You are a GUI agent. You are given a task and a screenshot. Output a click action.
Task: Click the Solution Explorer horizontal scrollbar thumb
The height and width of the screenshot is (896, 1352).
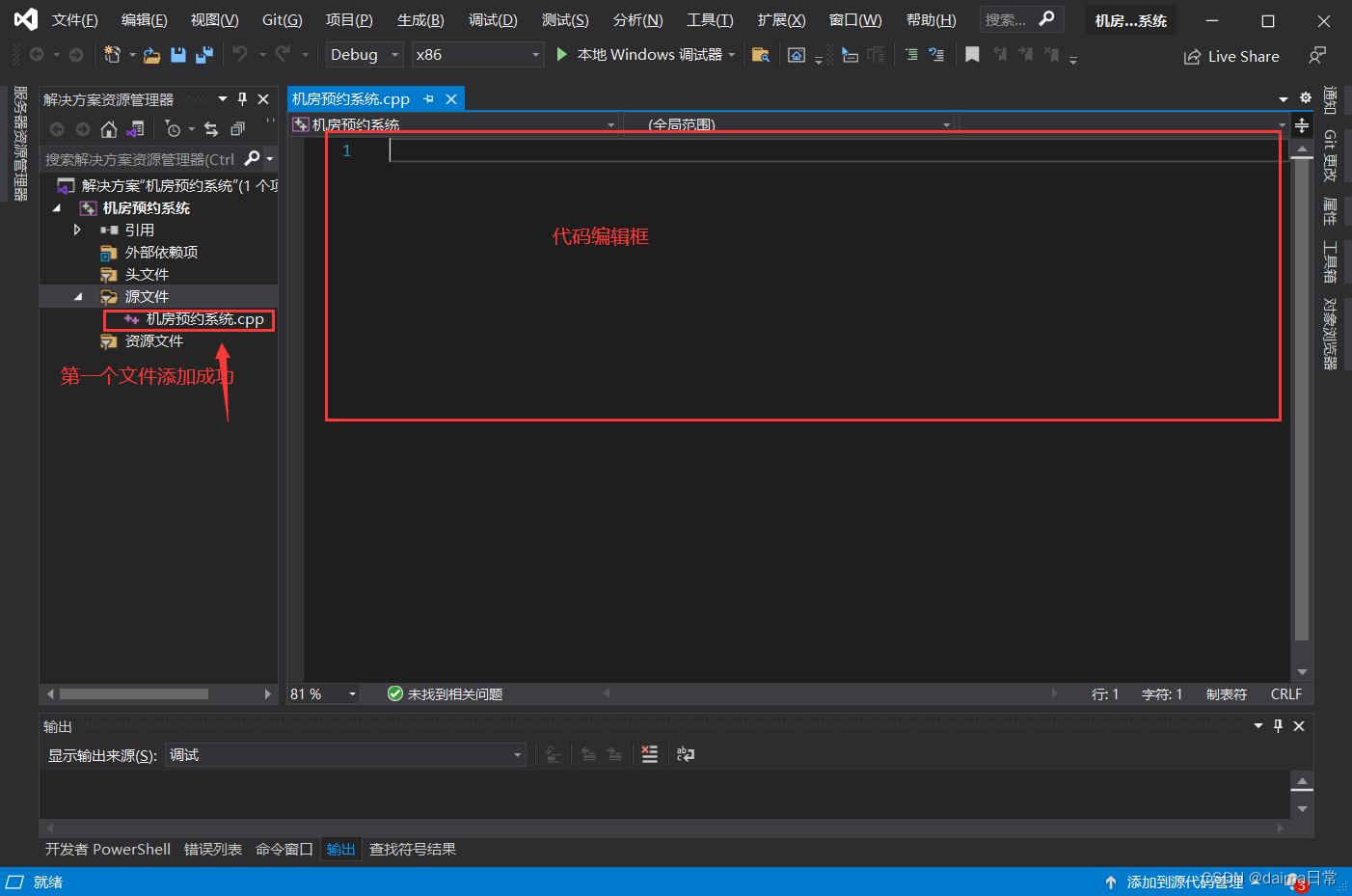[134, 693]
